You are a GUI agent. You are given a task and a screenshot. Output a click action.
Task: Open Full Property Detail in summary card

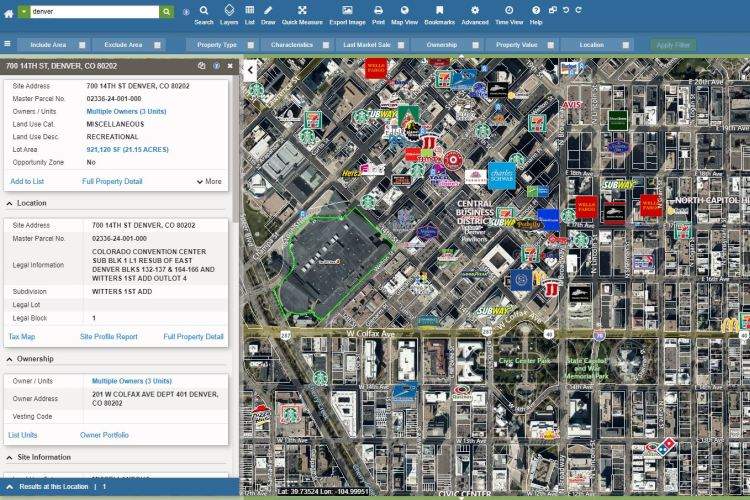click(112, 181)
